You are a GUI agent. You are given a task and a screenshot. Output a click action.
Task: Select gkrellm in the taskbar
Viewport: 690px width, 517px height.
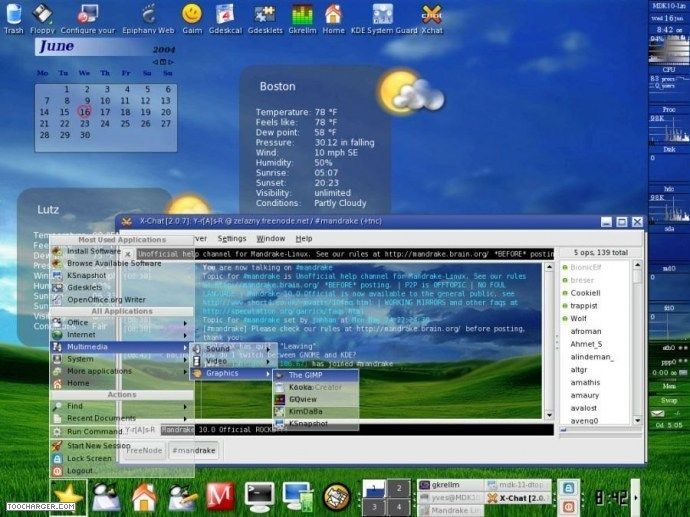tap(450, 485)
